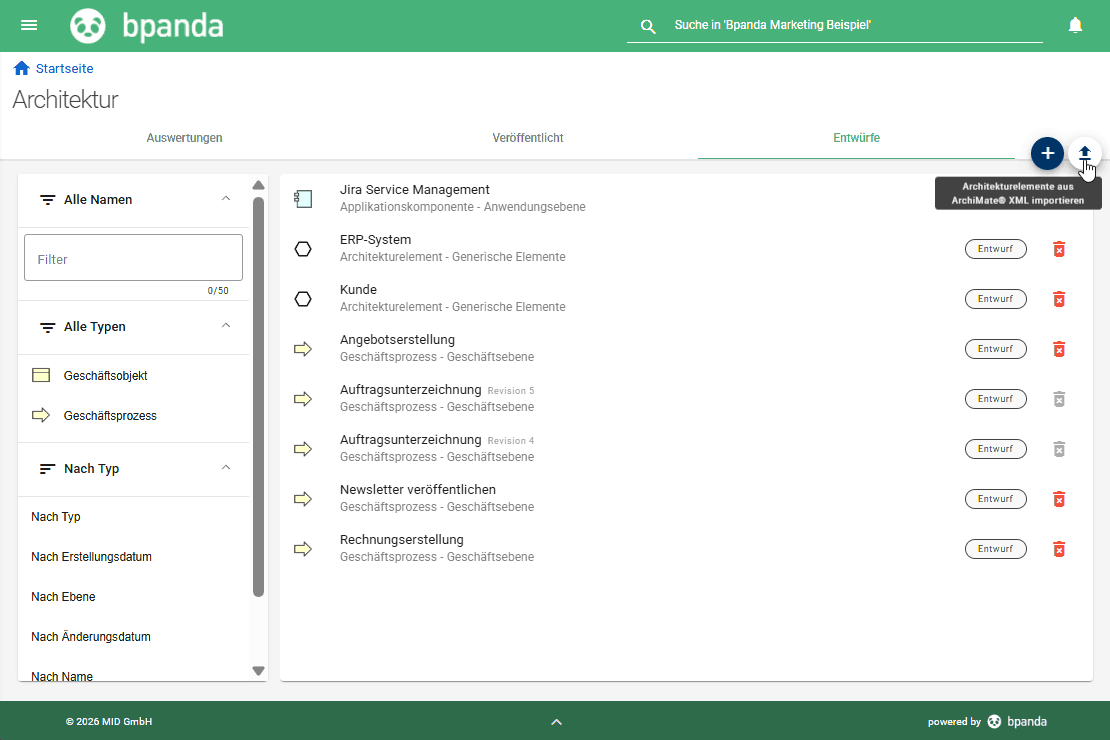The height and width of the screenshot is (740, 1110).
Task: Click the home icon next to Startseite
Action: 21,68
